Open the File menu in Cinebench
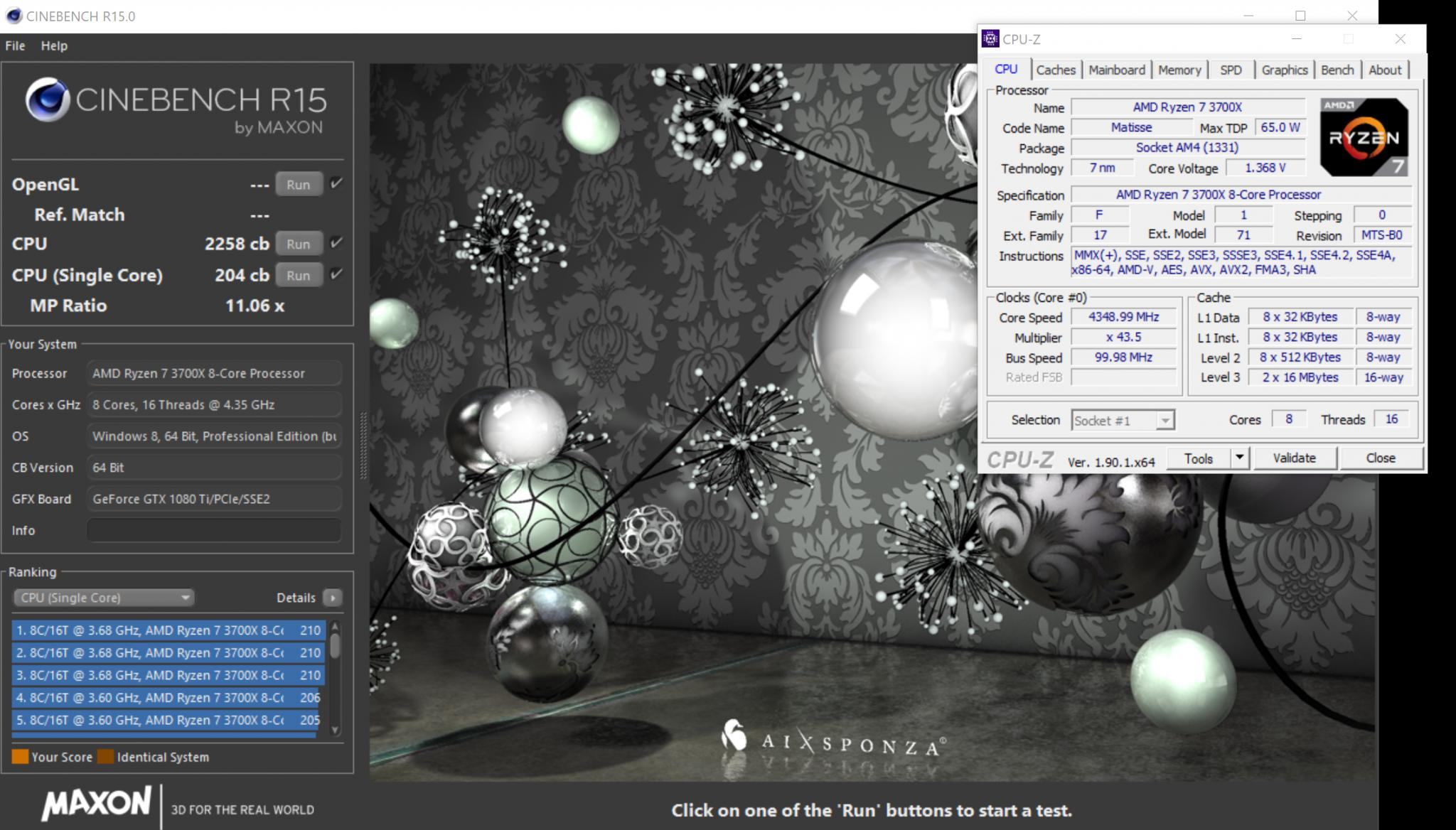Image resolution: width=1456 pixels, height=830 pixels. click(x=15, y=45)
